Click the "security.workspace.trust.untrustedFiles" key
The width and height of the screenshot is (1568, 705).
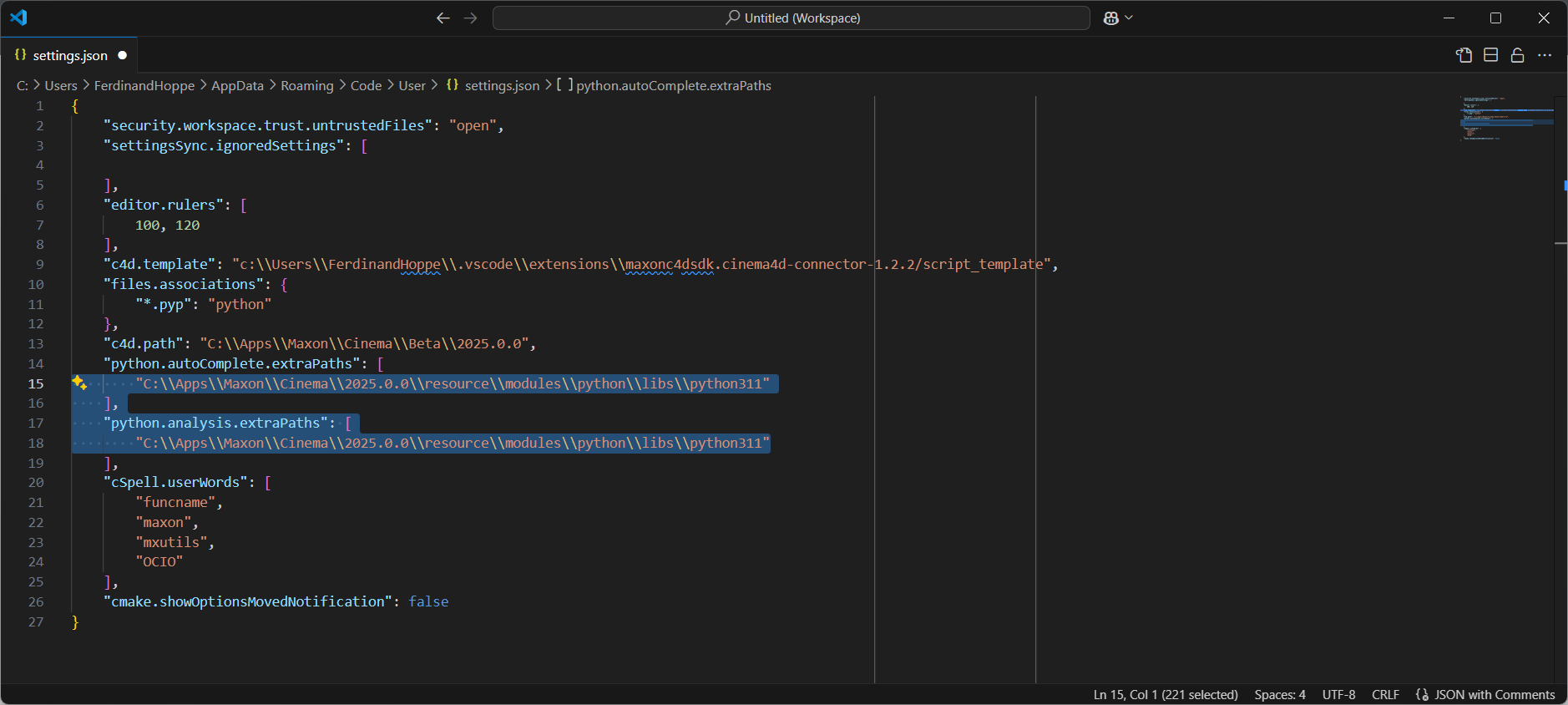(268, 125)
